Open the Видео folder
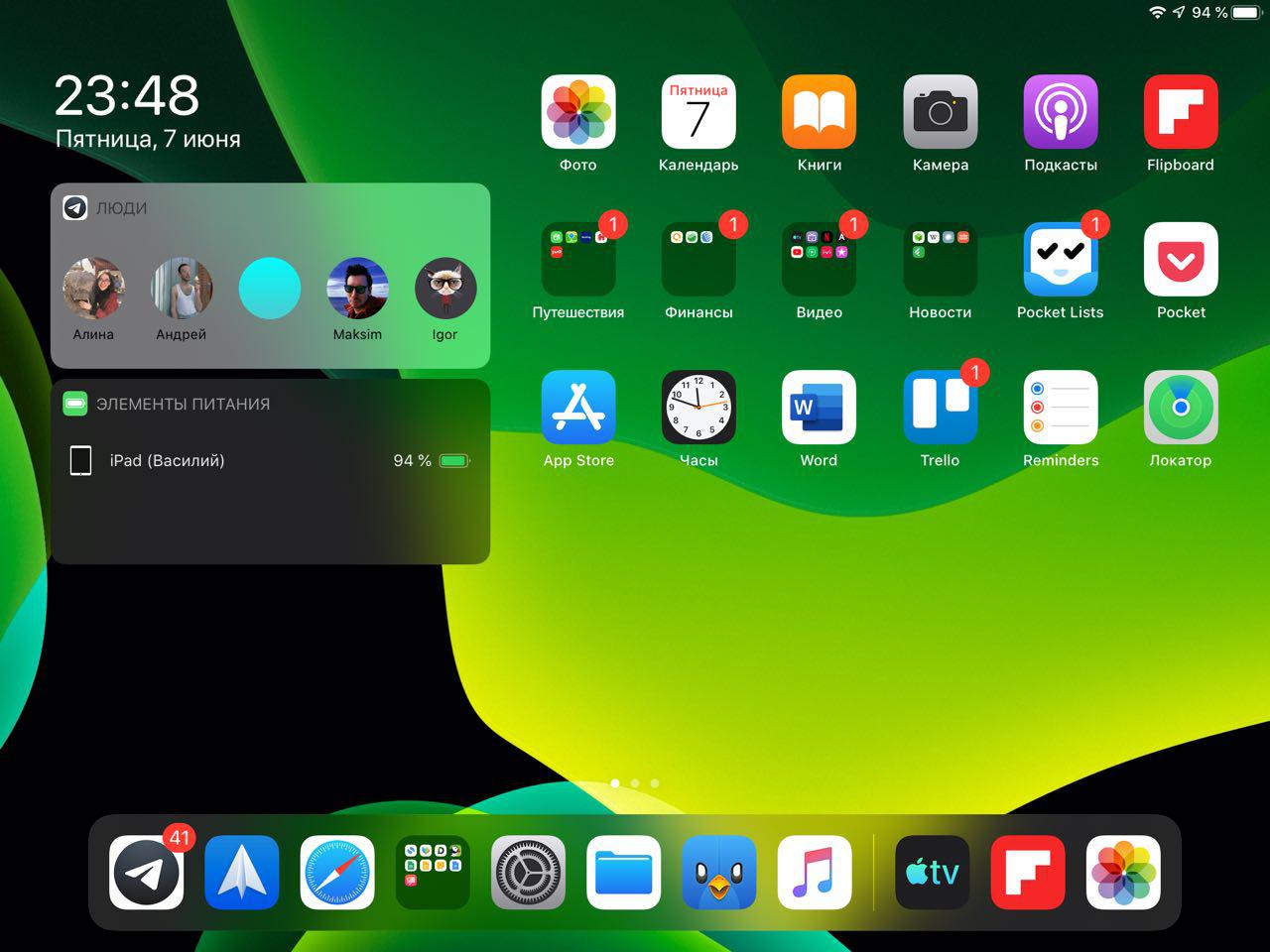The image size is (1270, 952). click(819, 260)
